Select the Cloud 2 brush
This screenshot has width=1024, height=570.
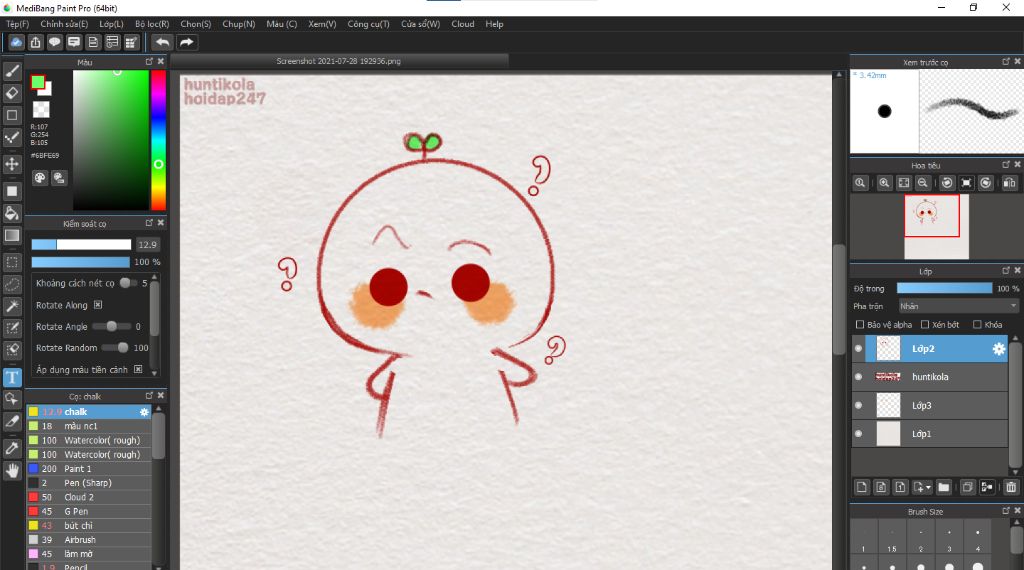89,497
